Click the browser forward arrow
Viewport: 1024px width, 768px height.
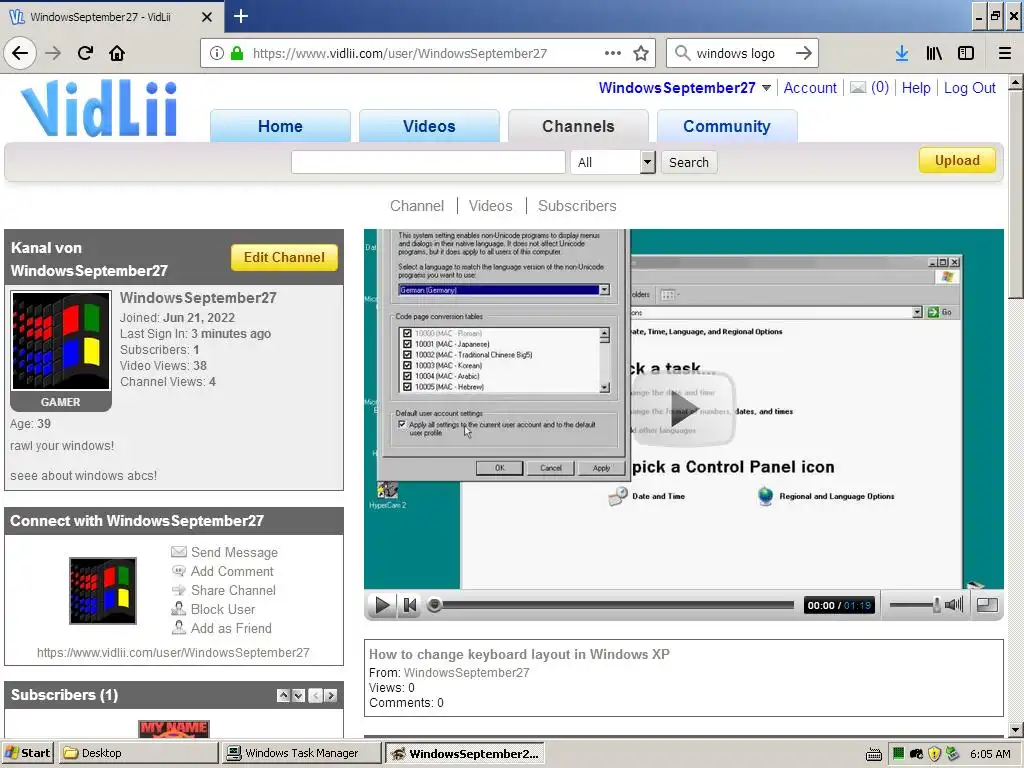(53, 53)
